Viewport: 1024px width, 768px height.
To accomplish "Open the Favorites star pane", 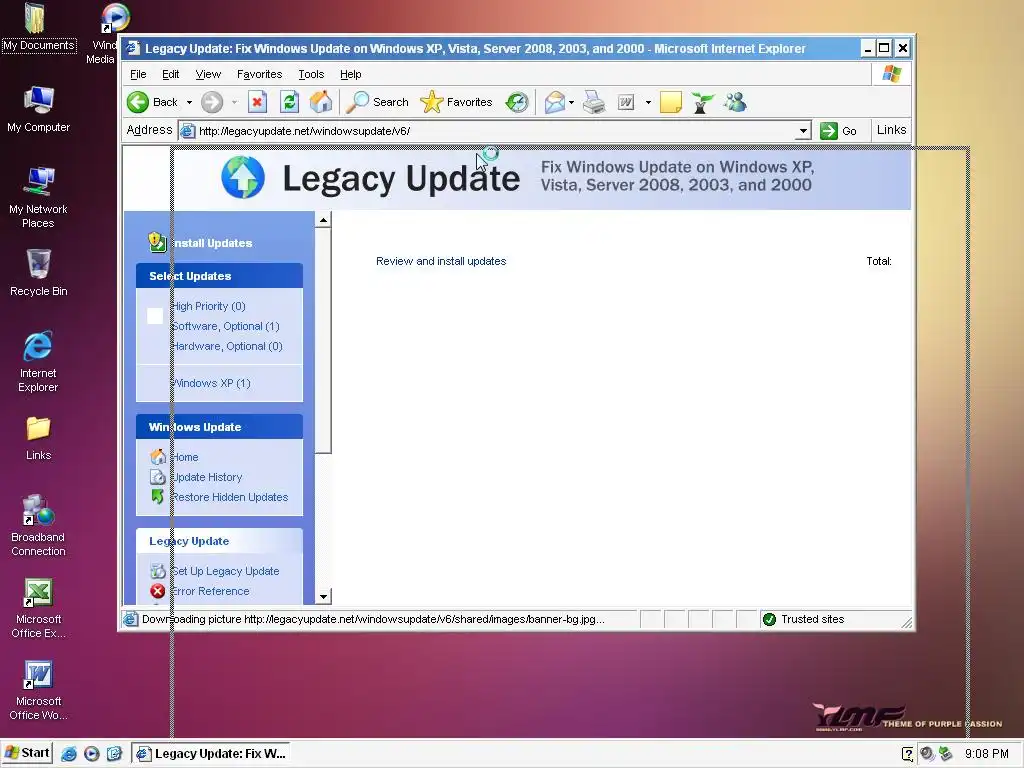I will 456,103.
